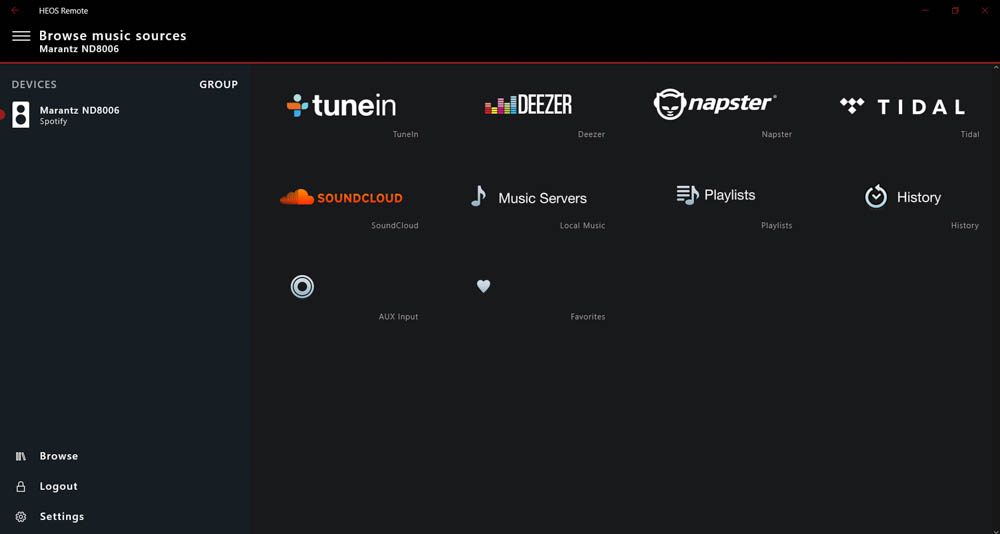The image size is (1000, 534).
Task: Click the Napster caption label
Action: coord(777,135)
